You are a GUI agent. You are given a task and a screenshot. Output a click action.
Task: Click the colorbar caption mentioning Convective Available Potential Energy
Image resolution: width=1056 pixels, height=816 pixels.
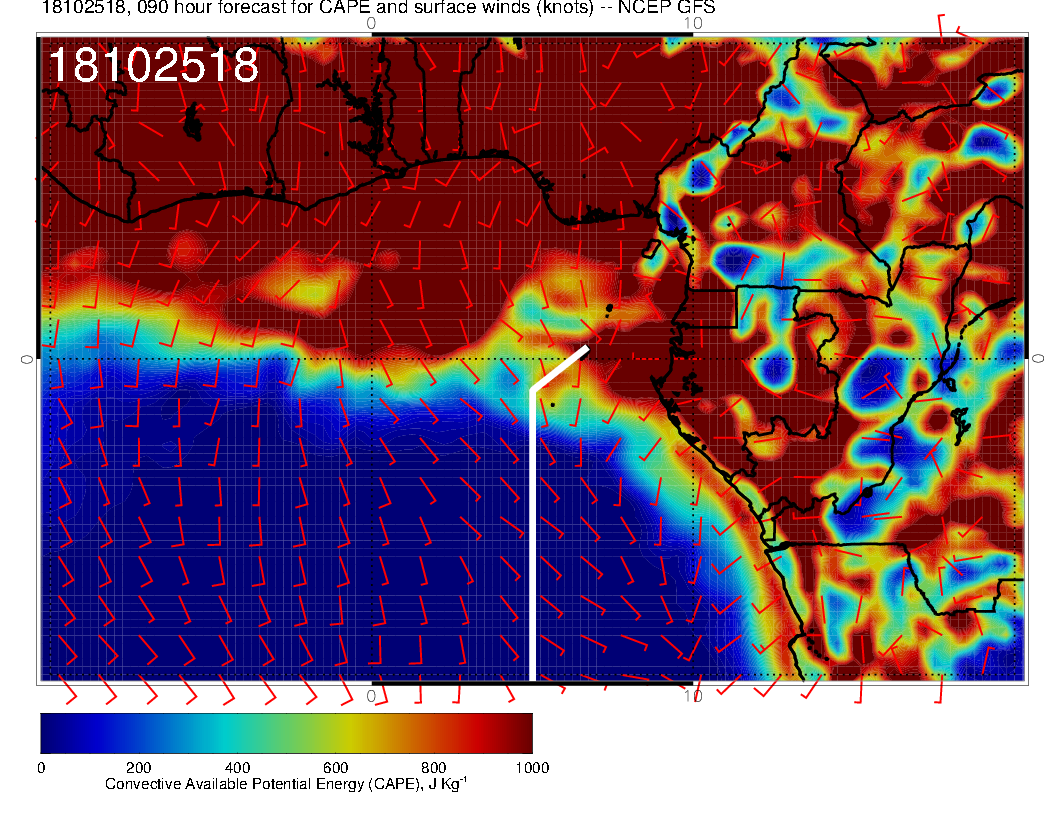click(286, 785)
